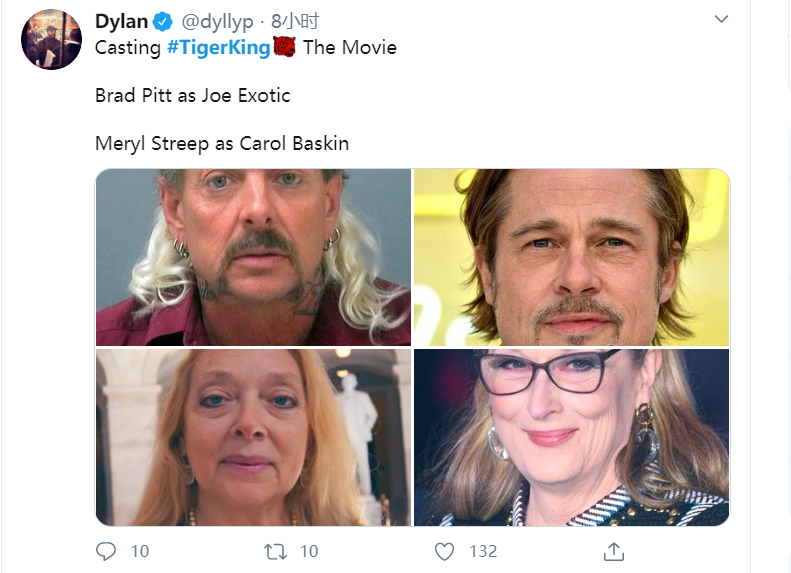Image resolution: width=791 pixels, height=573 pixels.
Task: Open photo of man on yellow background
Action: 571,257
